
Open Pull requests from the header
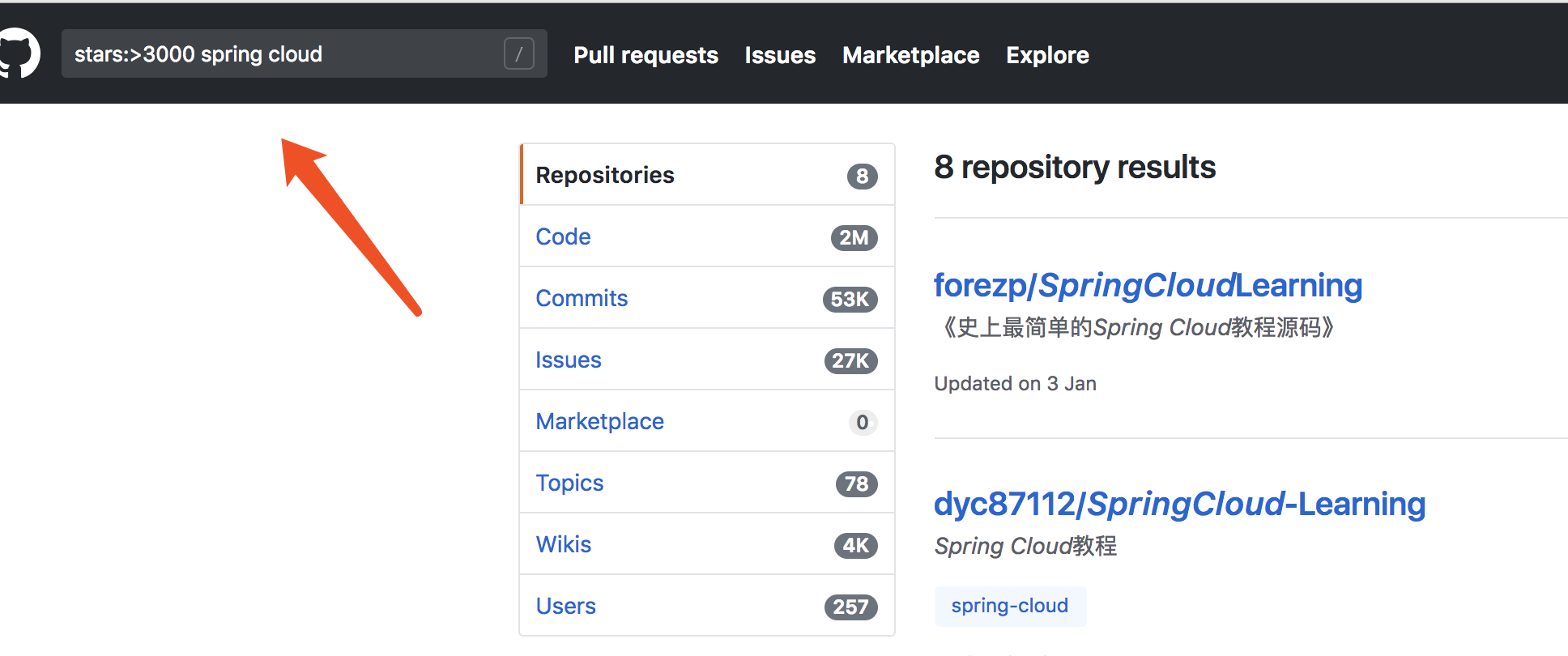[646, 55]
